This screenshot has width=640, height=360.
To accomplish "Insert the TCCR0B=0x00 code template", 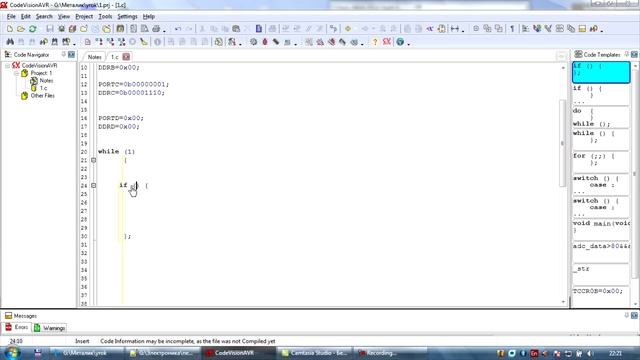I will [601, 296].
